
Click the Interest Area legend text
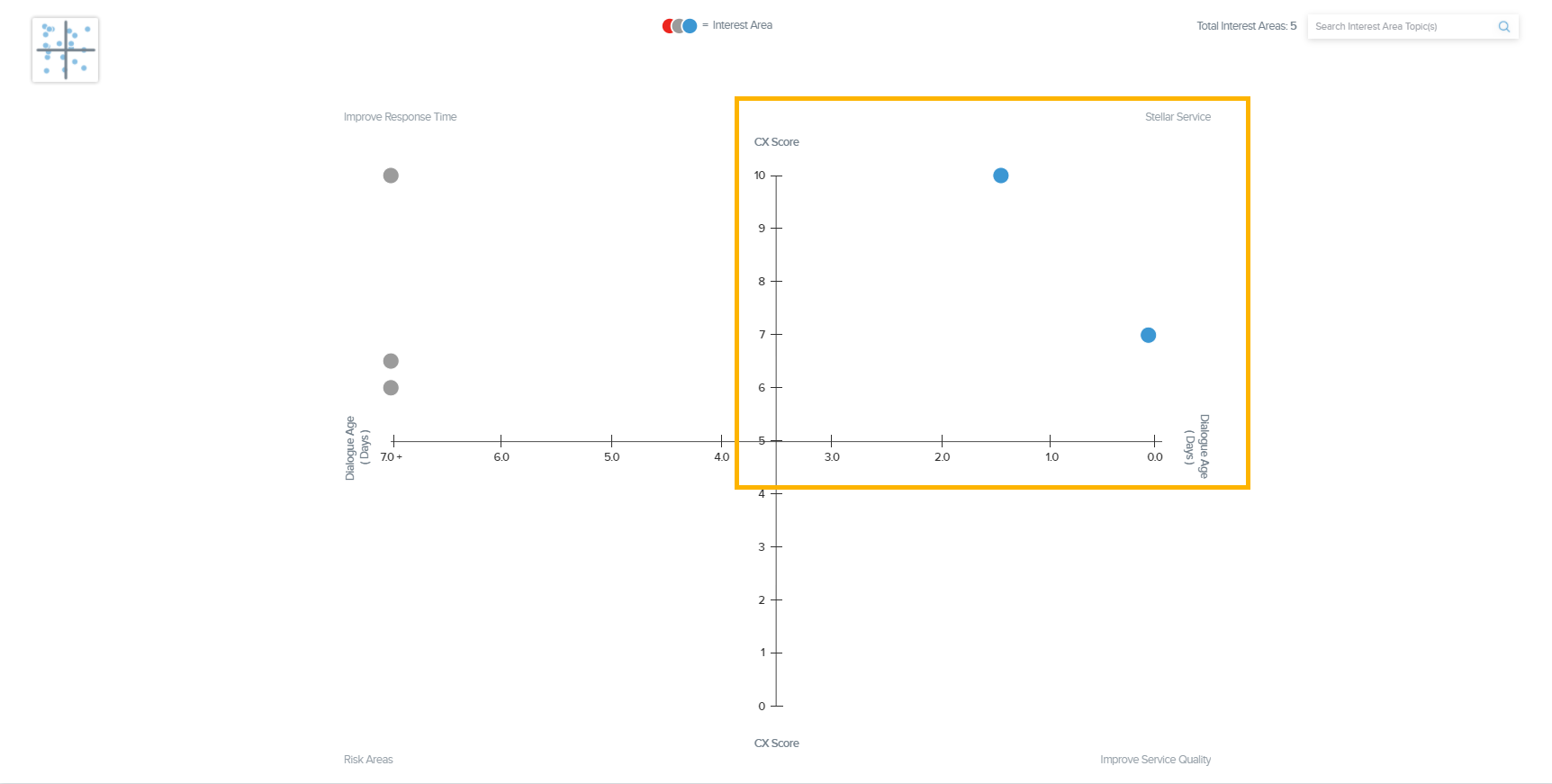pyautogui.click(x=742, y=25)
